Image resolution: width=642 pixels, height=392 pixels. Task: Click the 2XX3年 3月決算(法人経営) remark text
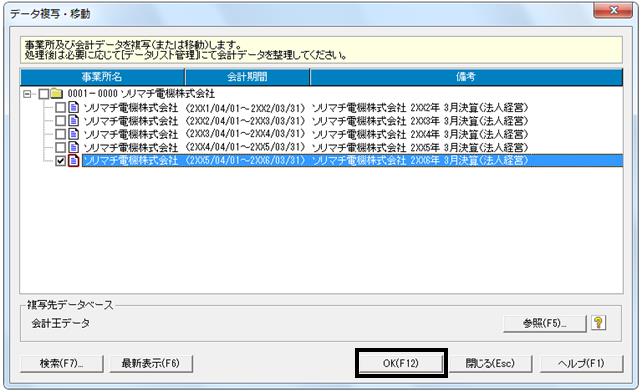[470, 121]
